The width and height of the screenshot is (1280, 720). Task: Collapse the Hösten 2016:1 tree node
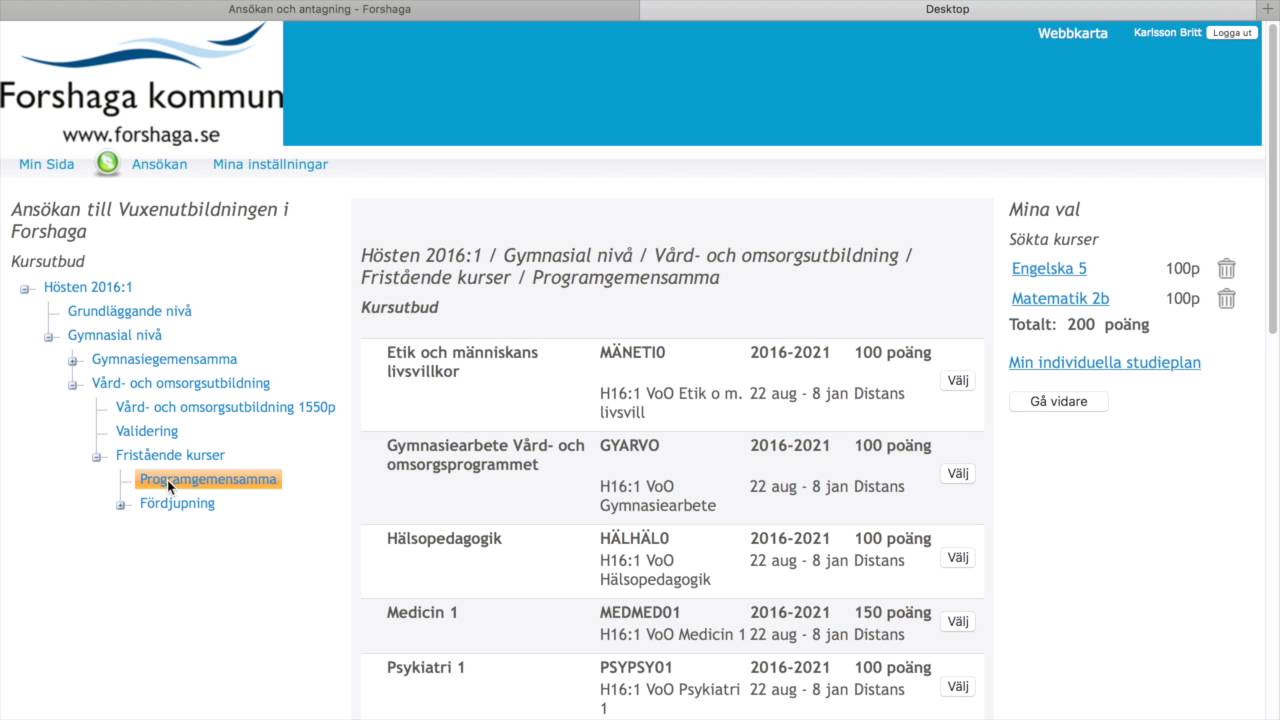tap(25, 288)
